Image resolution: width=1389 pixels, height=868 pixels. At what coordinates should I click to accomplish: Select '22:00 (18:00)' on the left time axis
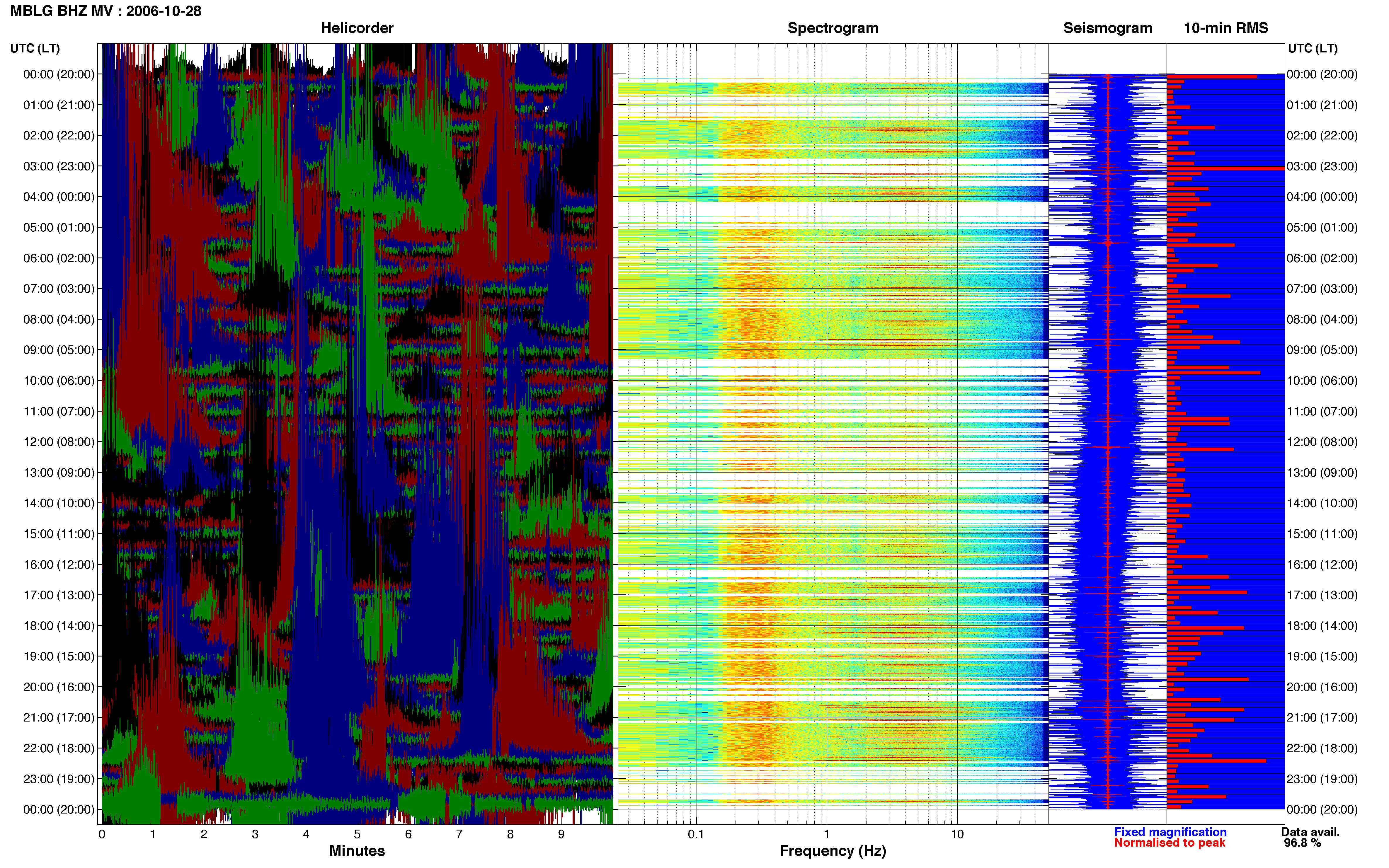point(59,748)
